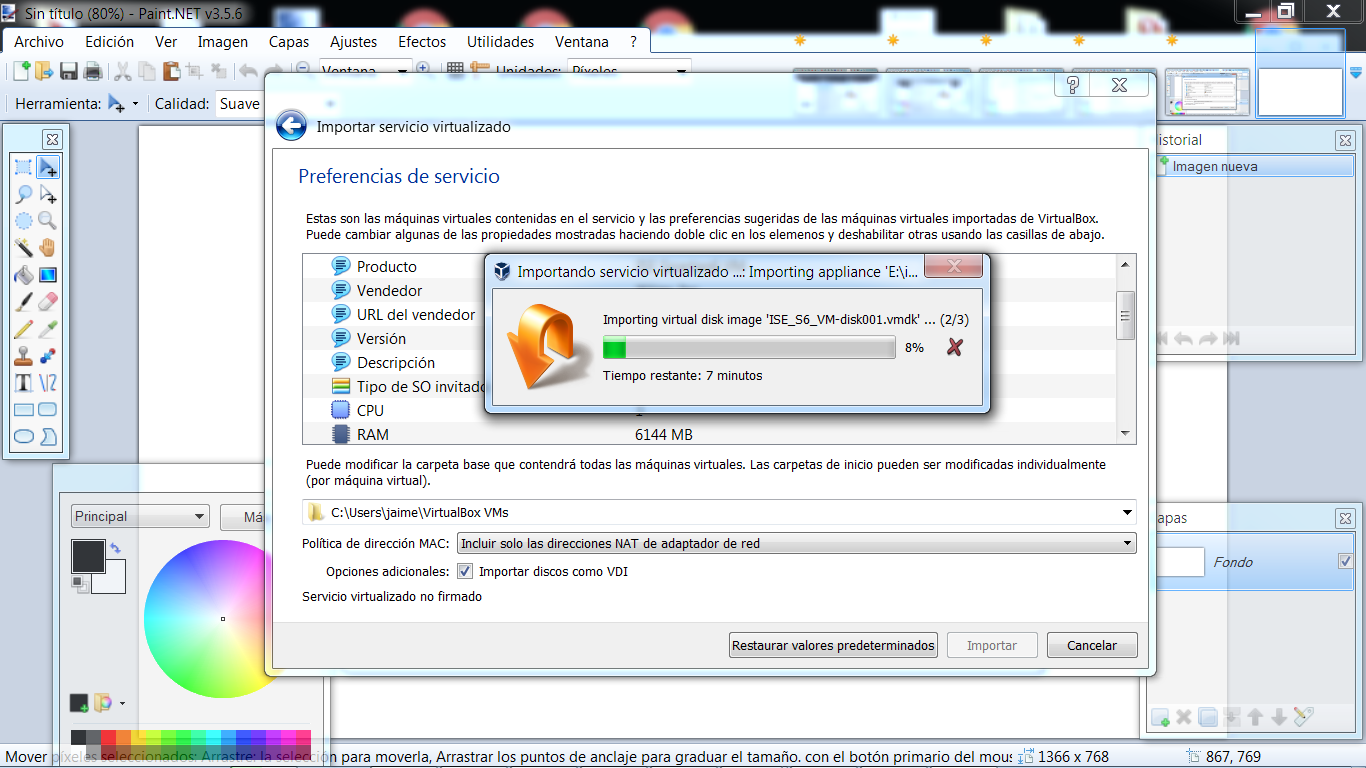The height and width of the screenshot is (768, 1366).
Task: Click the primary color swatch
Action: [87, 556]
